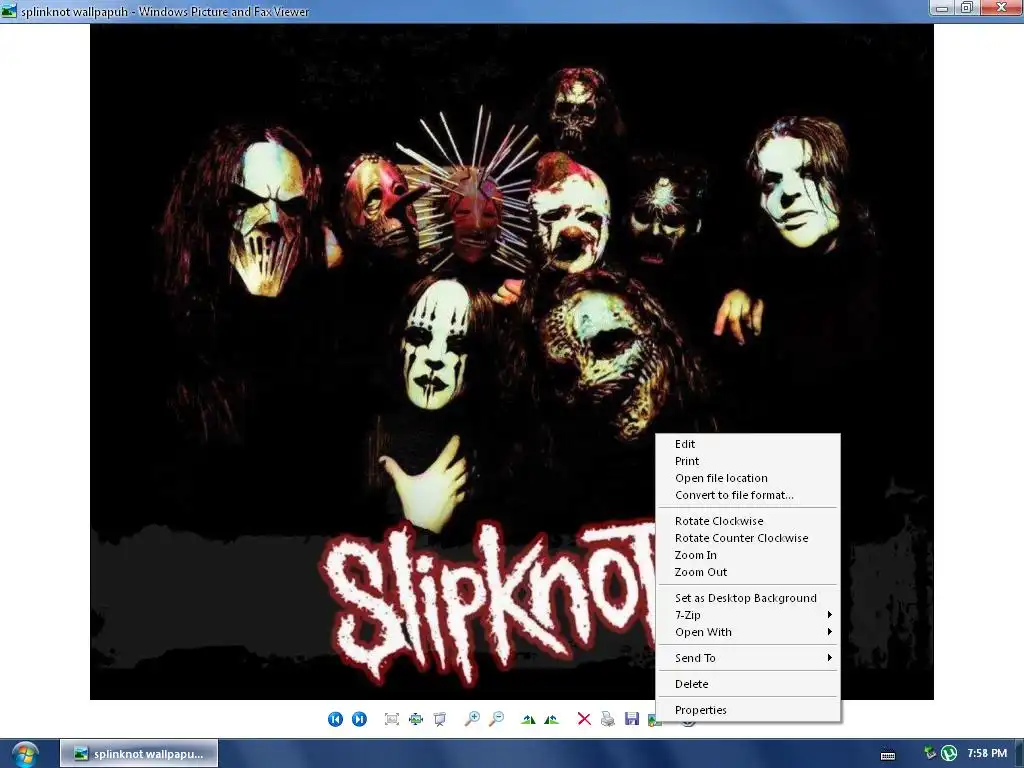Start the slide show

[440, 719]
